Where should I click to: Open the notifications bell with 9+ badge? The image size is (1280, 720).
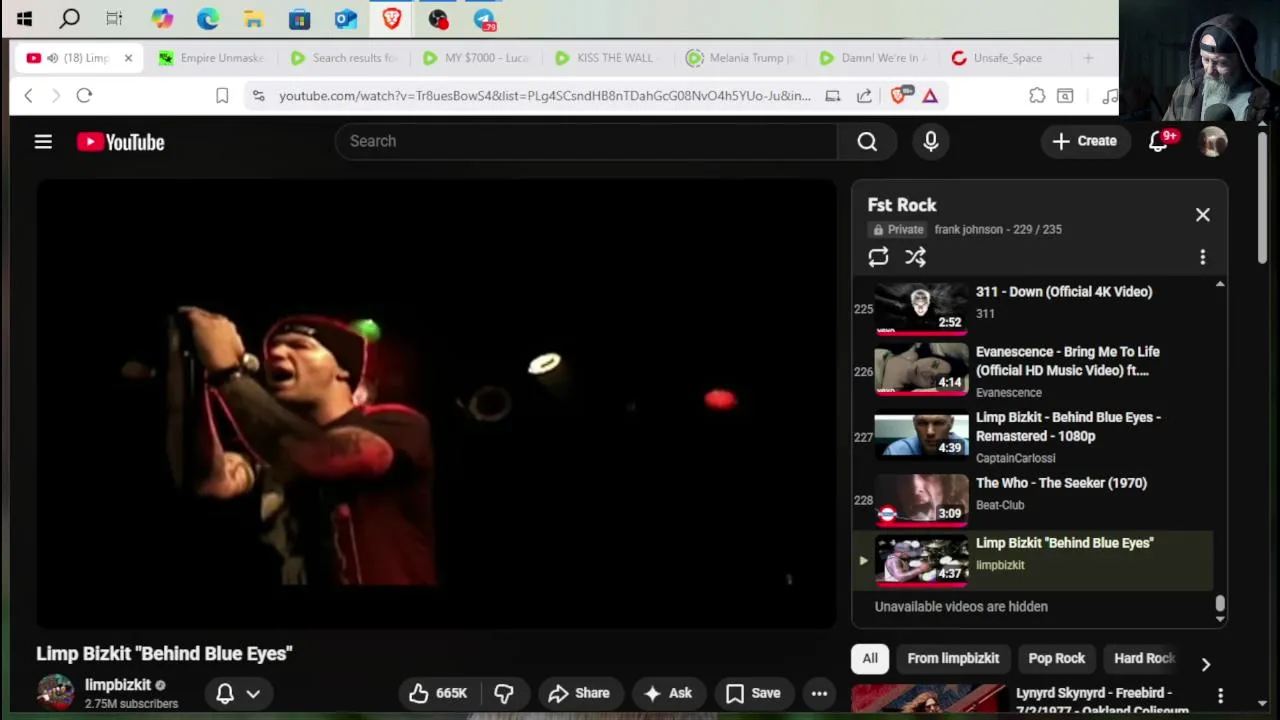[x=1159, y=142]
